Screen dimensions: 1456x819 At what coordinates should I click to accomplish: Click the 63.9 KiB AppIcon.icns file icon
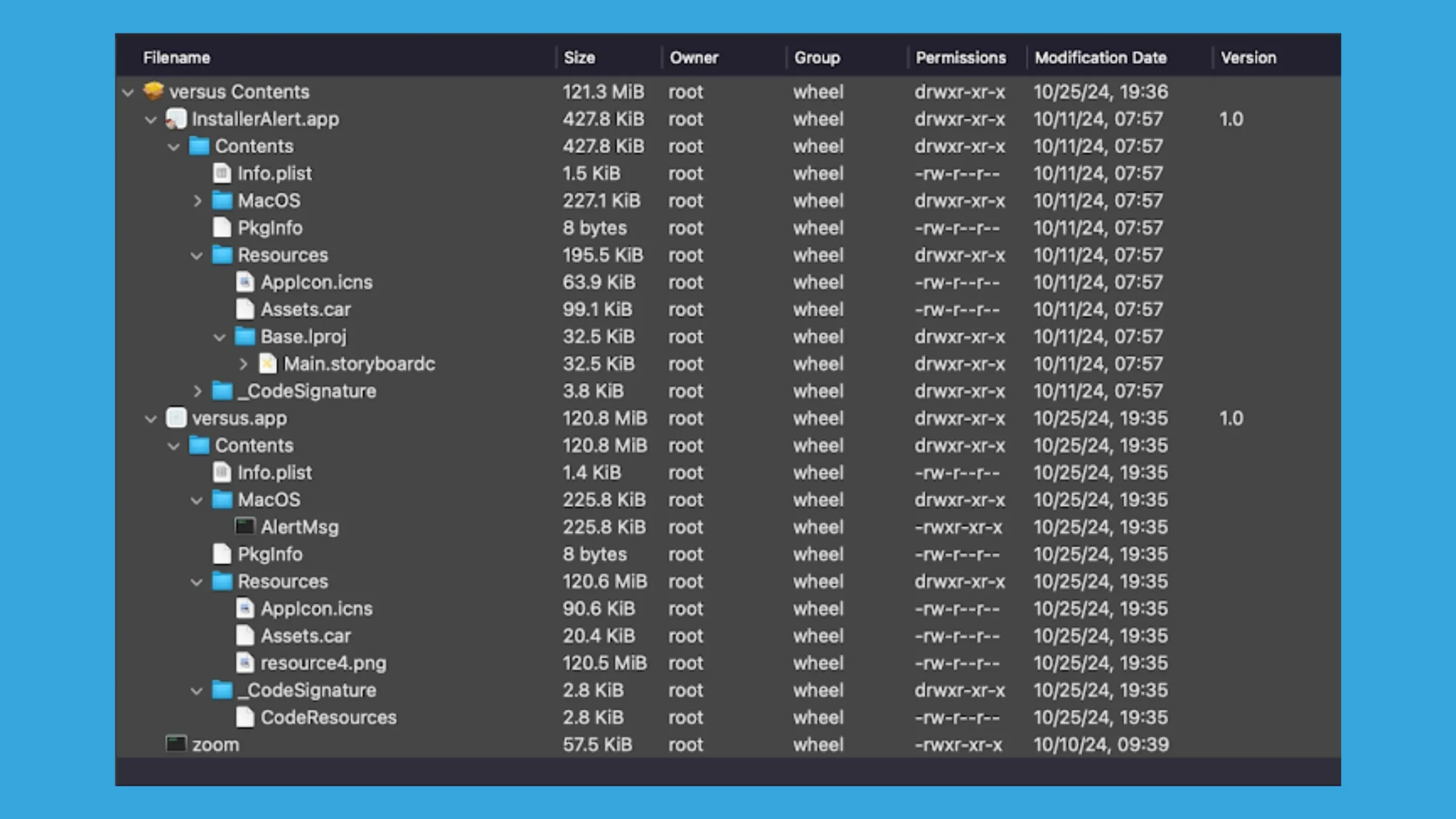245,282
